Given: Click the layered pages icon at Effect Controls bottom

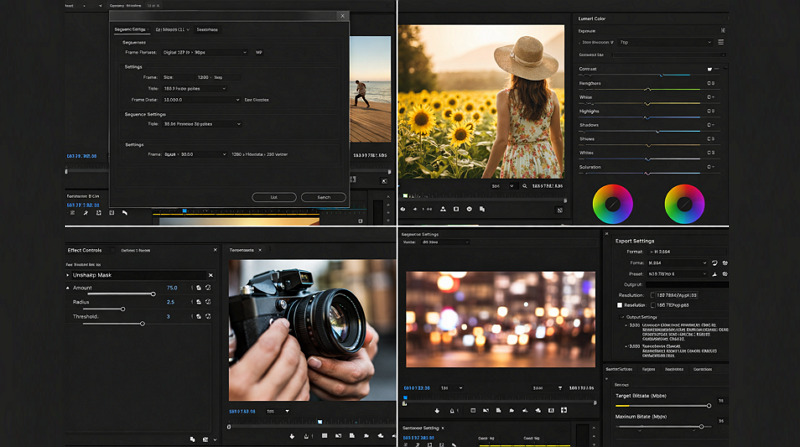Looking at the screenshot, I should [x=192, y=439].
